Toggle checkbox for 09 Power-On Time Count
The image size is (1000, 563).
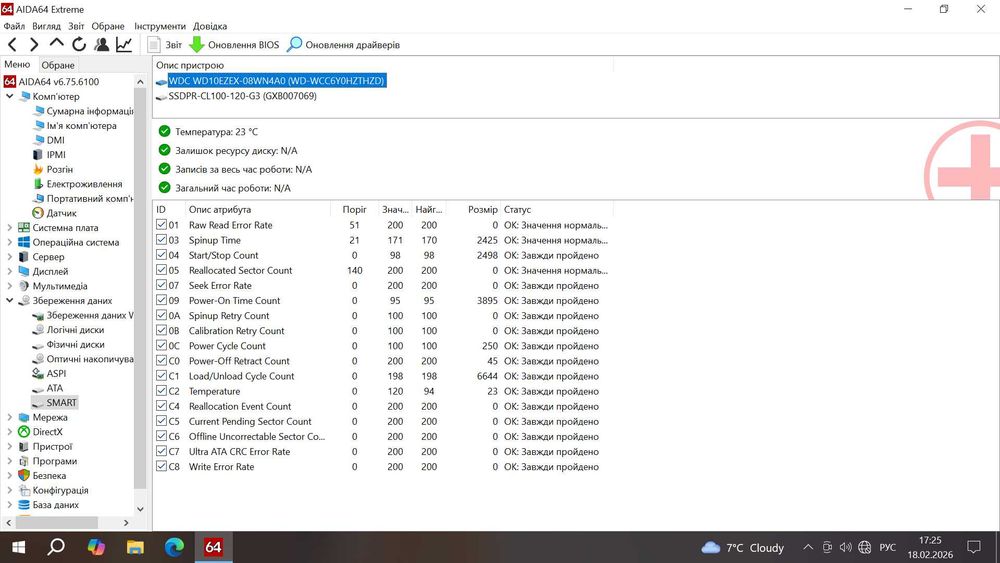(x=161, y=300)
